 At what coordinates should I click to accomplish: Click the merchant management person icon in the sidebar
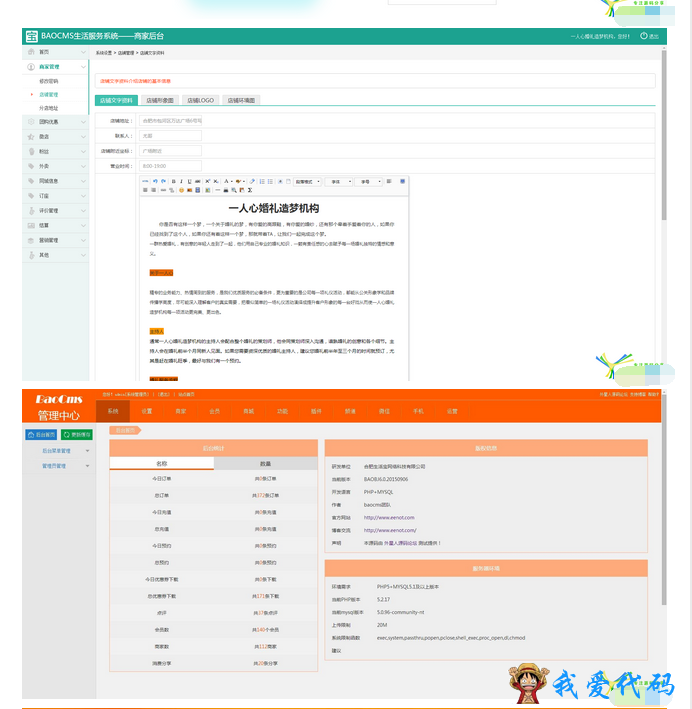31,66
